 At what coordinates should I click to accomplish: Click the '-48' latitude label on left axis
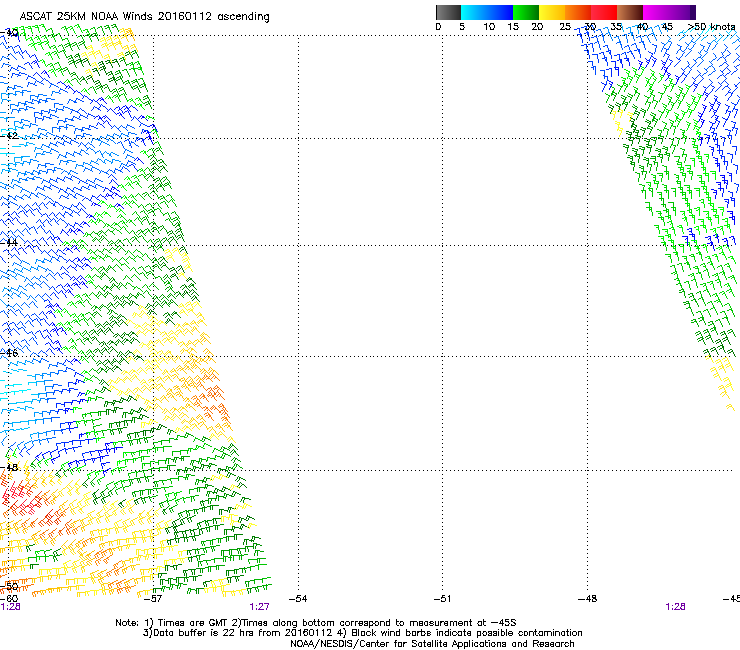[x=9, y=467]
